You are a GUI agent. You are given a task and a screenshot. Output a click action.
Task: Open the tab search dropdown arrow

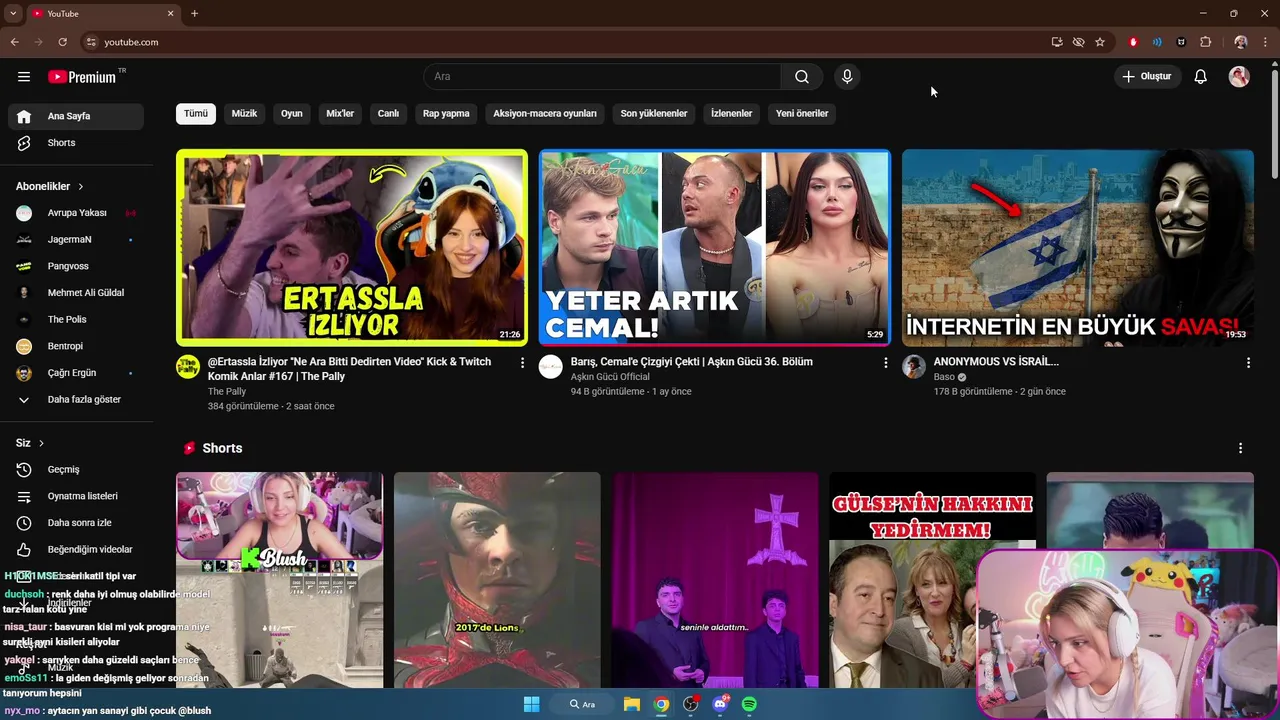pyautogui.click(x=13, y=14)
